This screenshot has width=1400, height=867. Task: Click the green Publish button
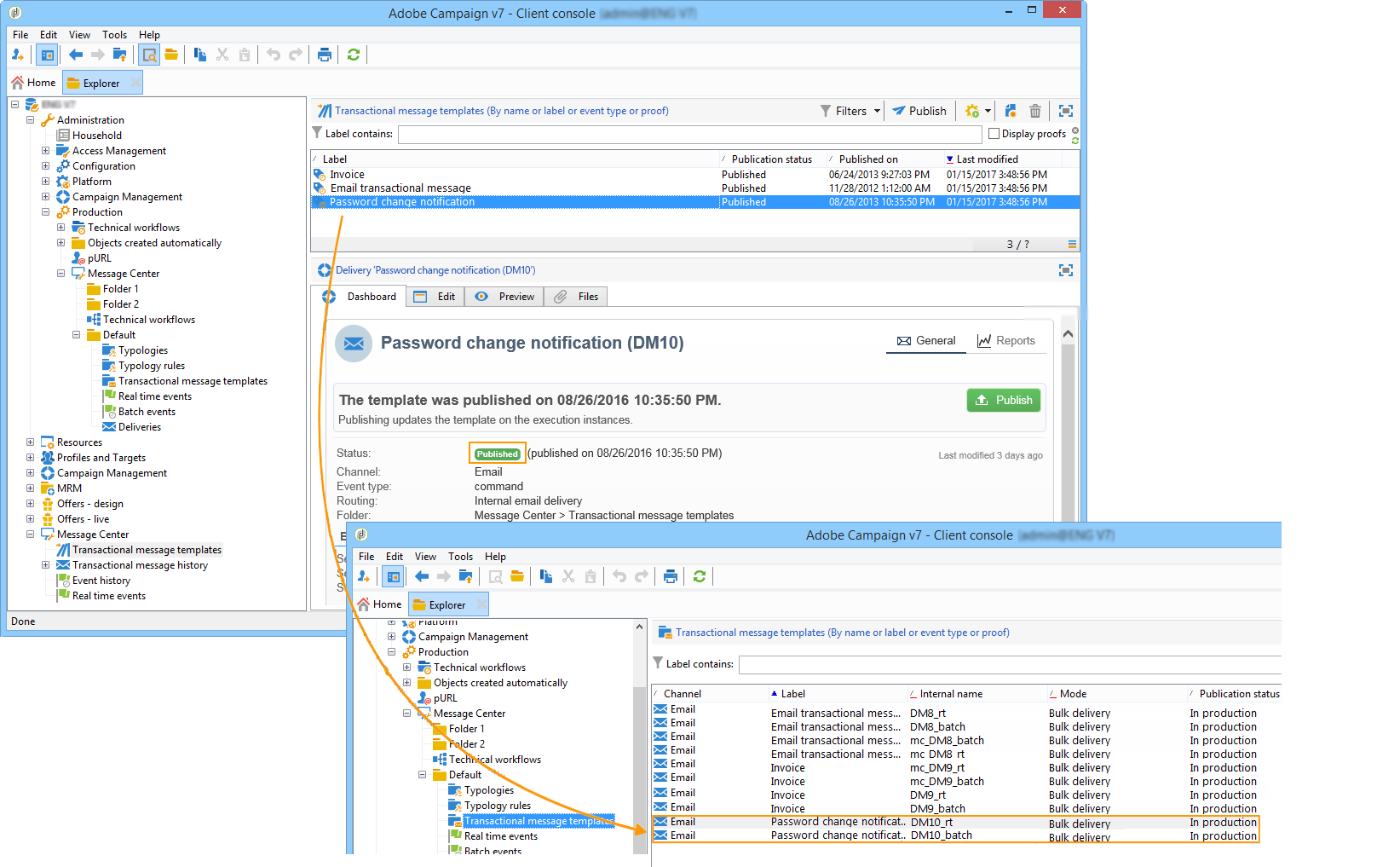pos(1004,401)
